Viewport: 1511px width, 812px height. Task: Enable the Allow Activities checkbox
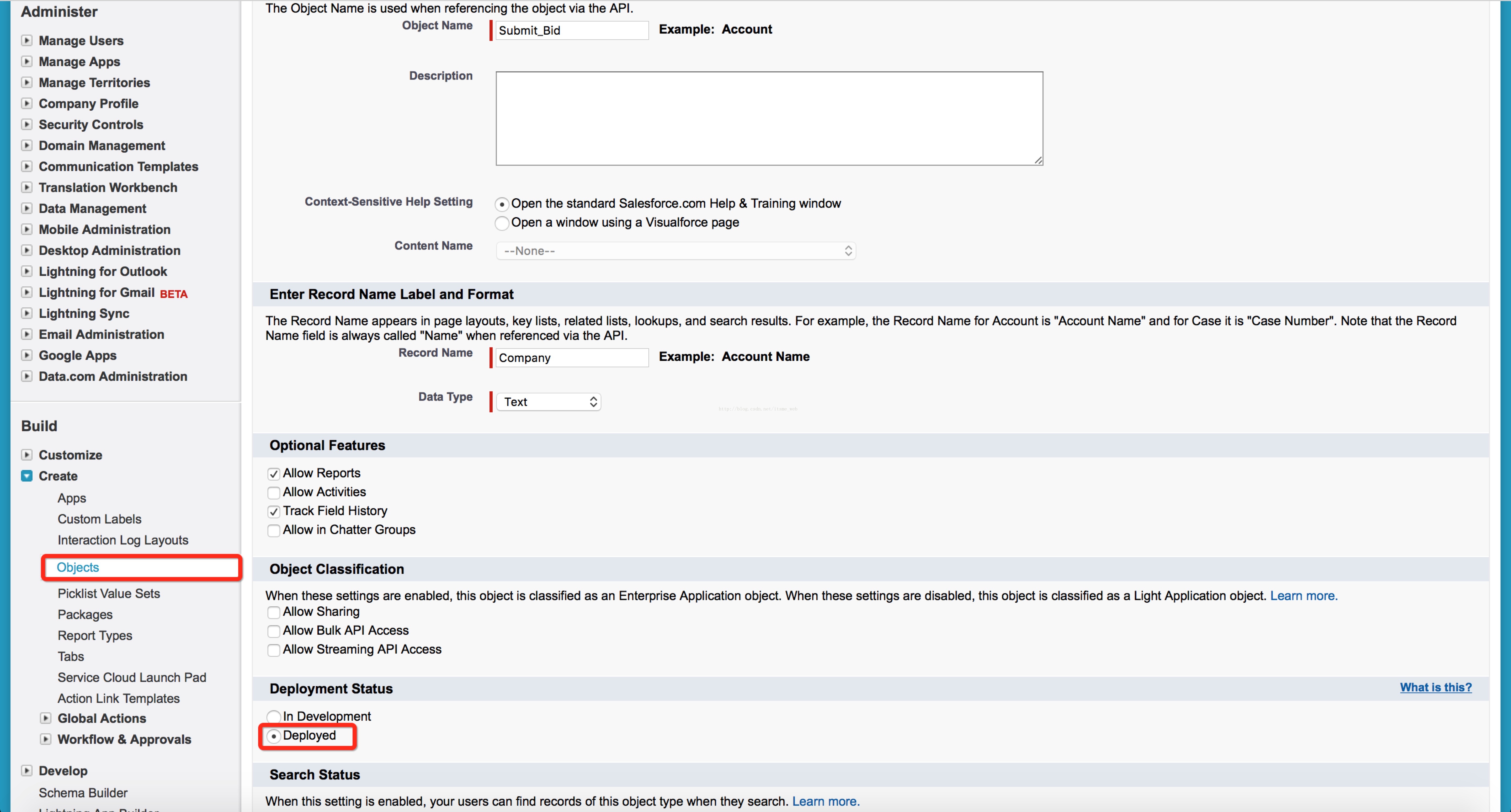[x=273, y=493]
